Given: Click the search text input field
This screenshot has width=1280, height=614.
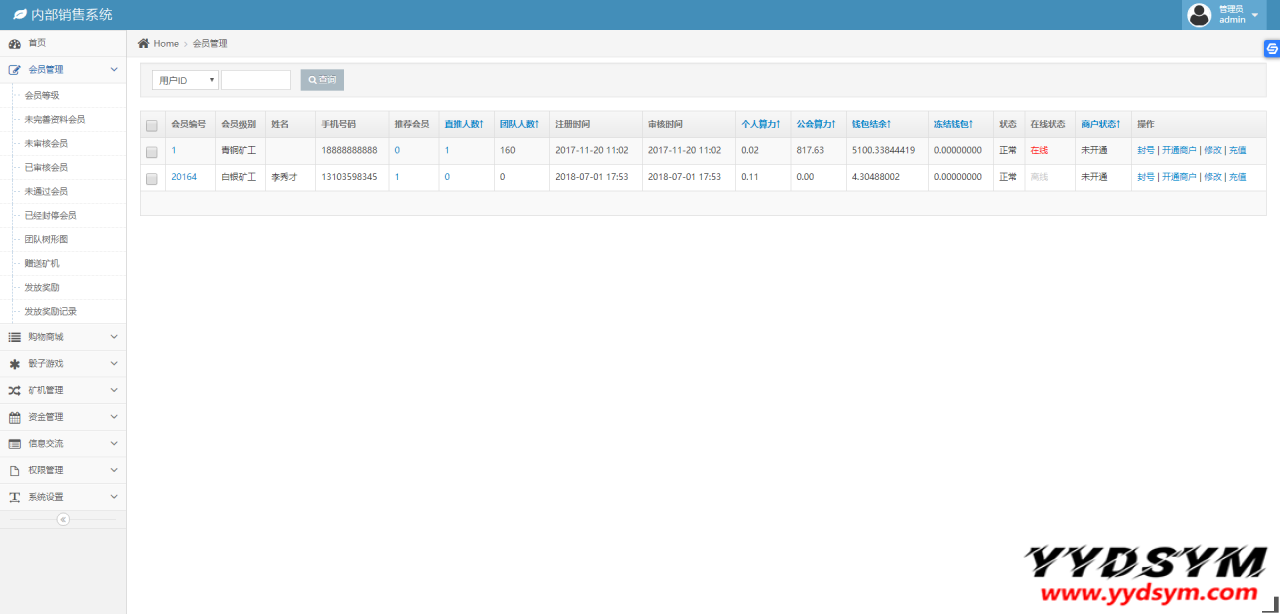Looking at the screenshot, I should tap(256, 80).
